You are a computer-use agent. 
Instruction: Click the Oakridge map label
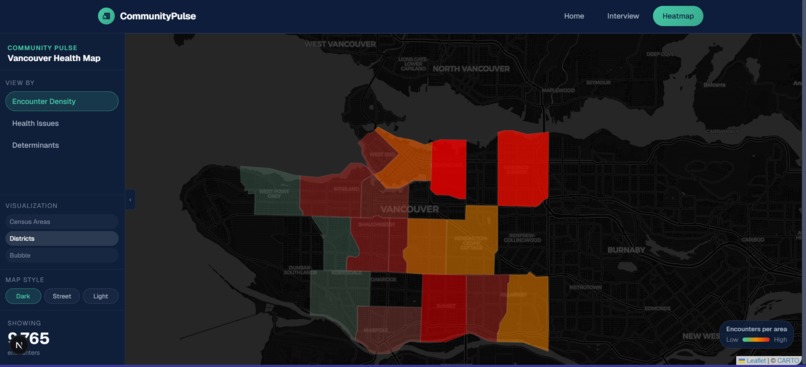[383, 280]
